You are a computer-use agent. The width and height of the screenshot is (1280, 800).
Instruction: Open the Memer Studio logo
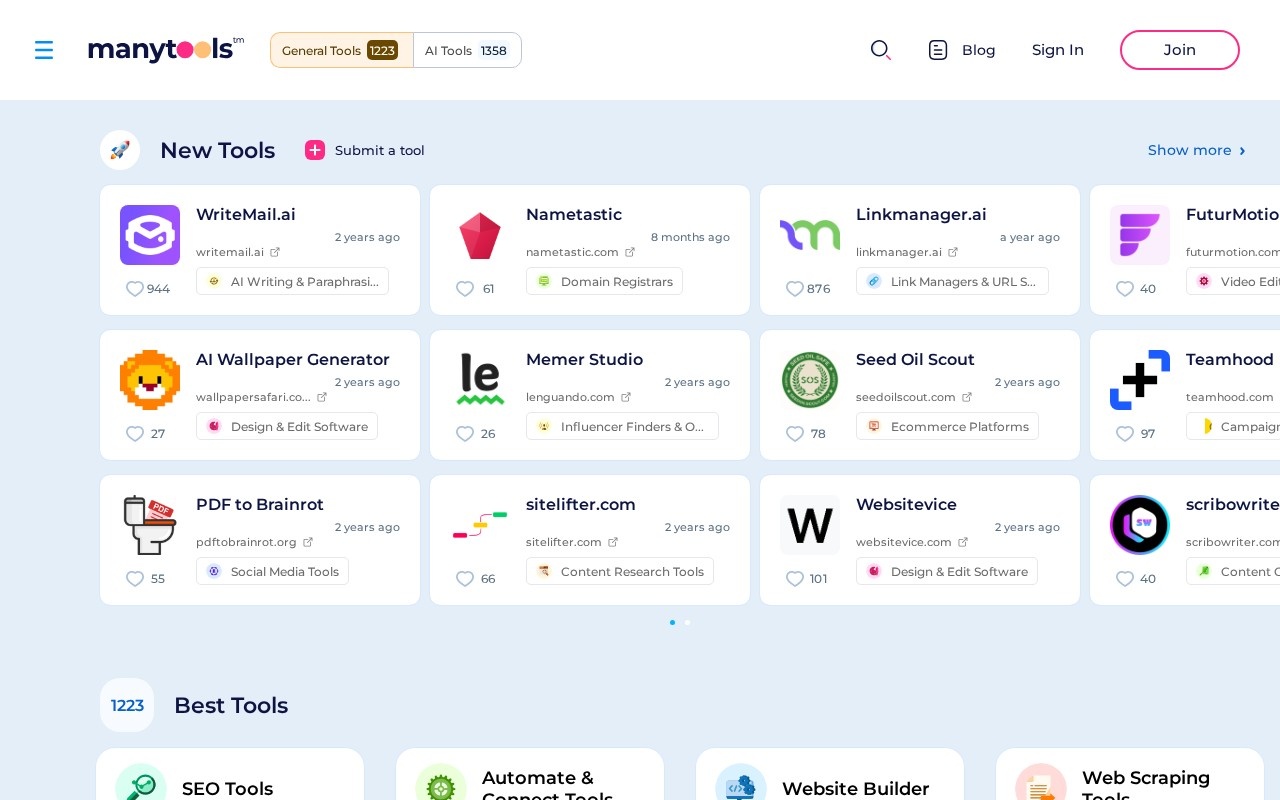(480, 380)
